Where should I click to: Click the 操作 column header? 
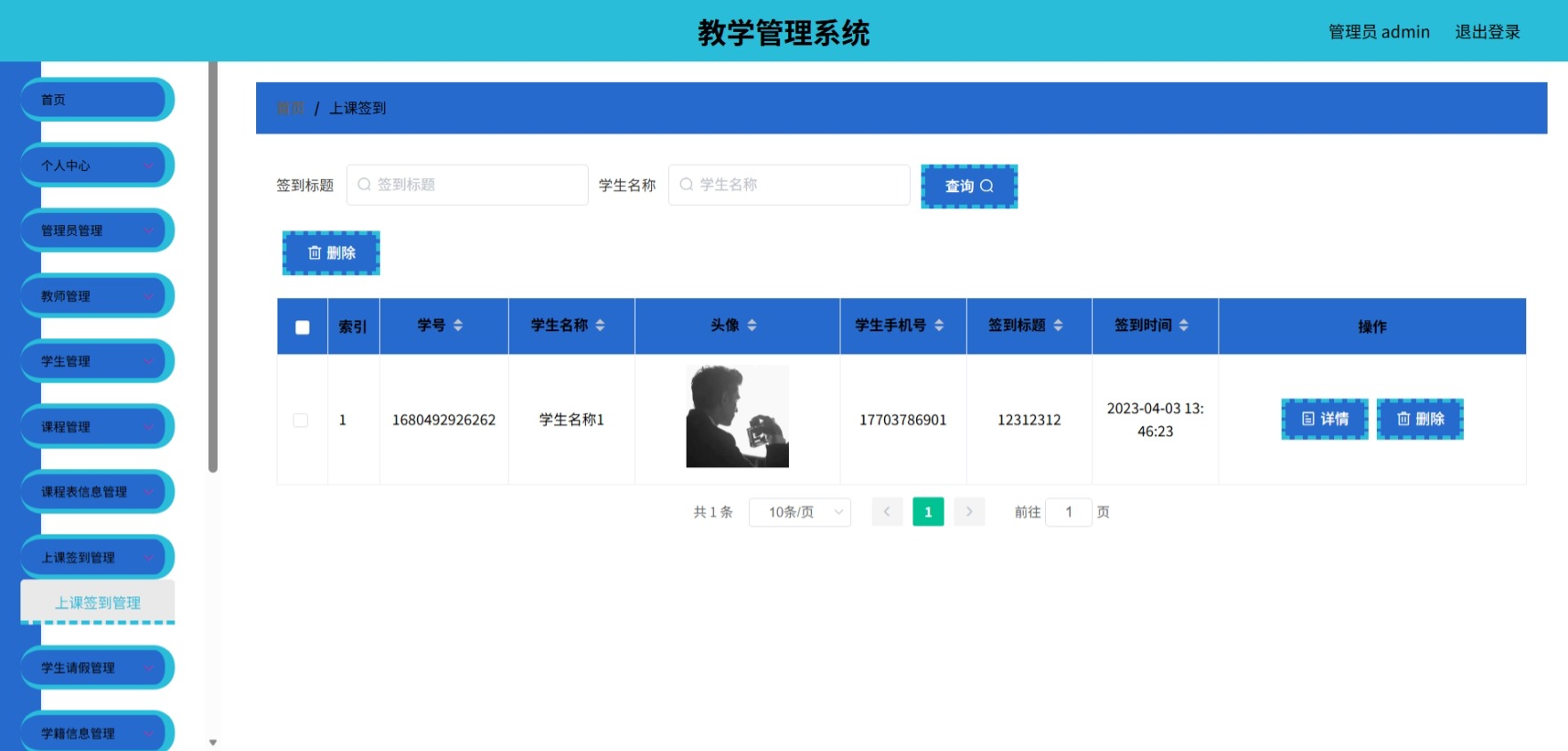(x=1372, y=327)
